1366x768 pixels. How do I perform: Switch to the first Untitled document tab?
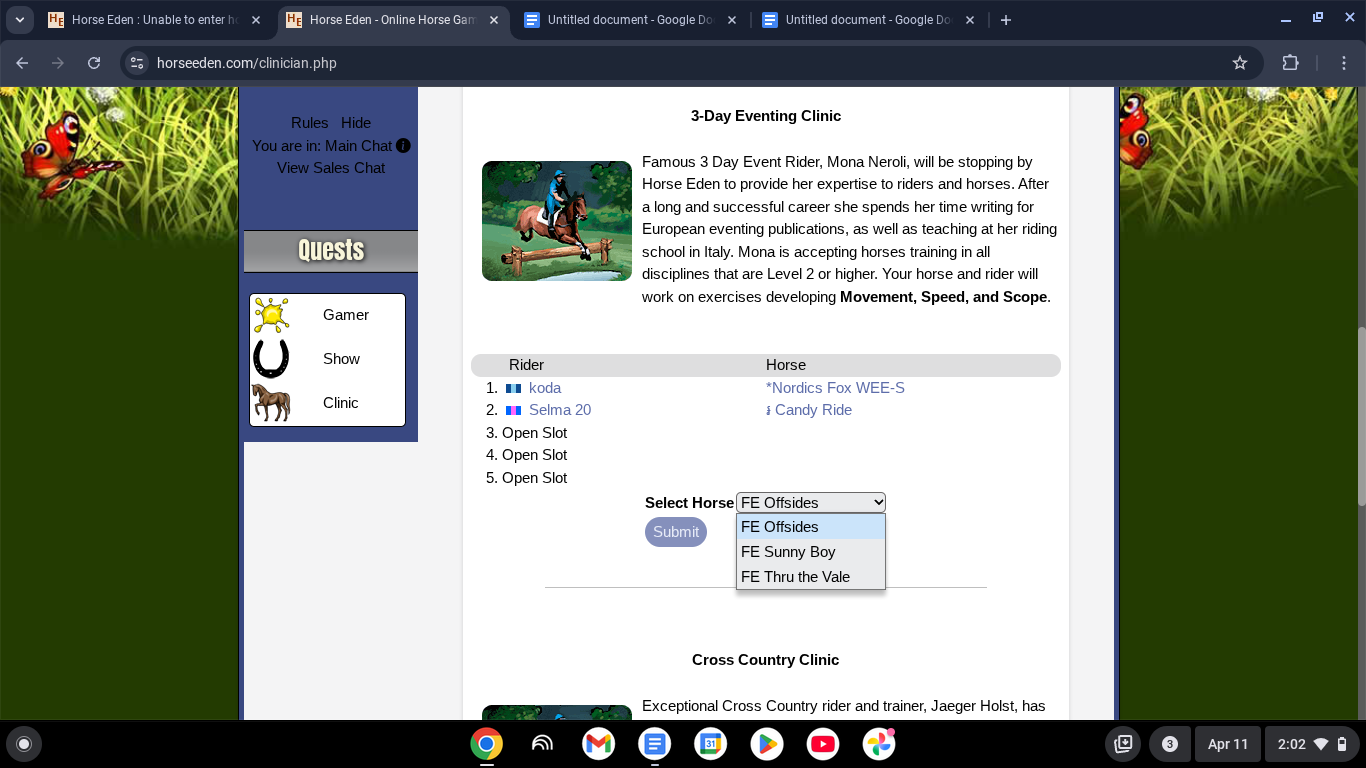631,20
